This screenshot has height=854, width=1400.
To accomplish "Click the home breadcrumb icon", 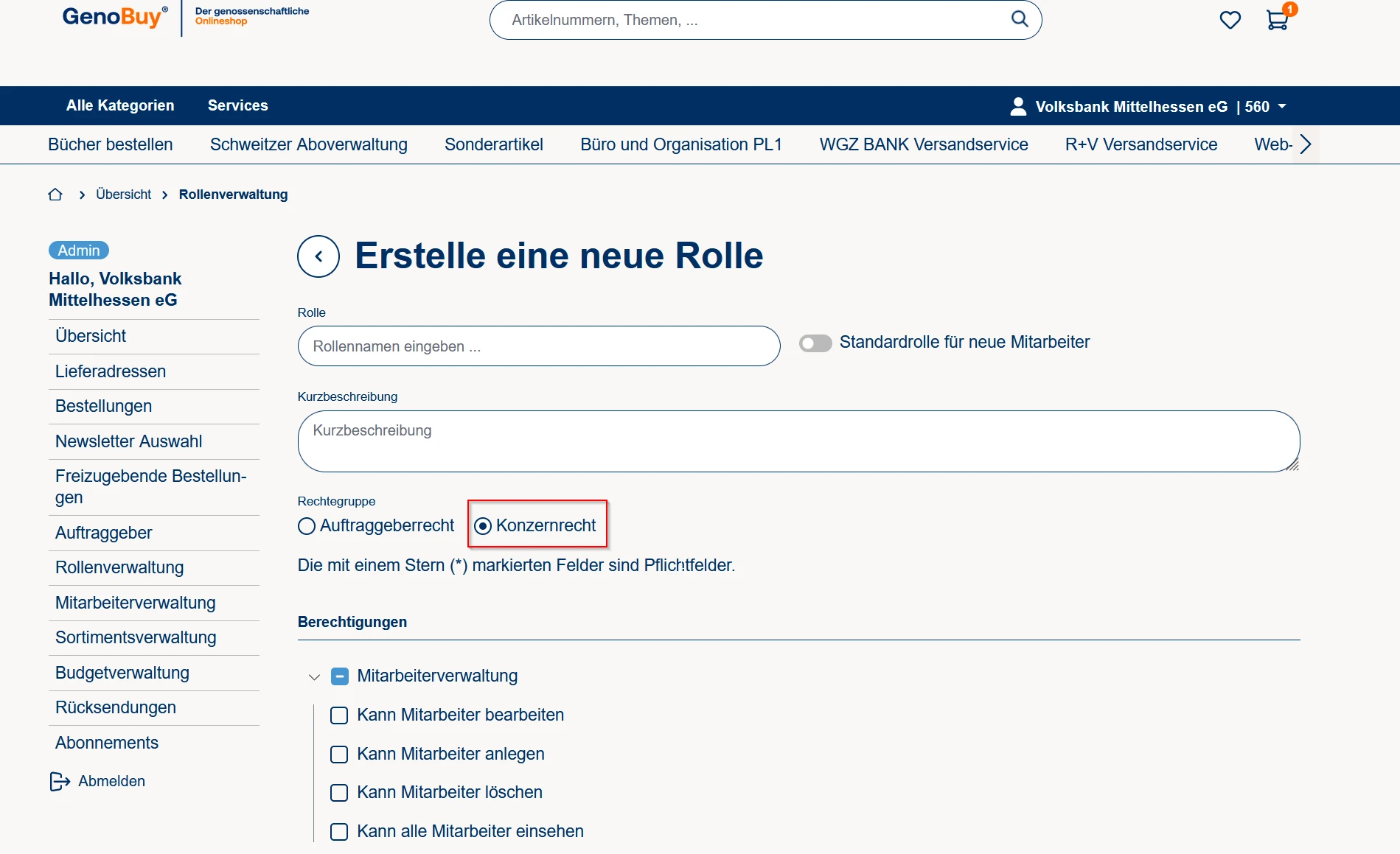I will click(55, 195).
